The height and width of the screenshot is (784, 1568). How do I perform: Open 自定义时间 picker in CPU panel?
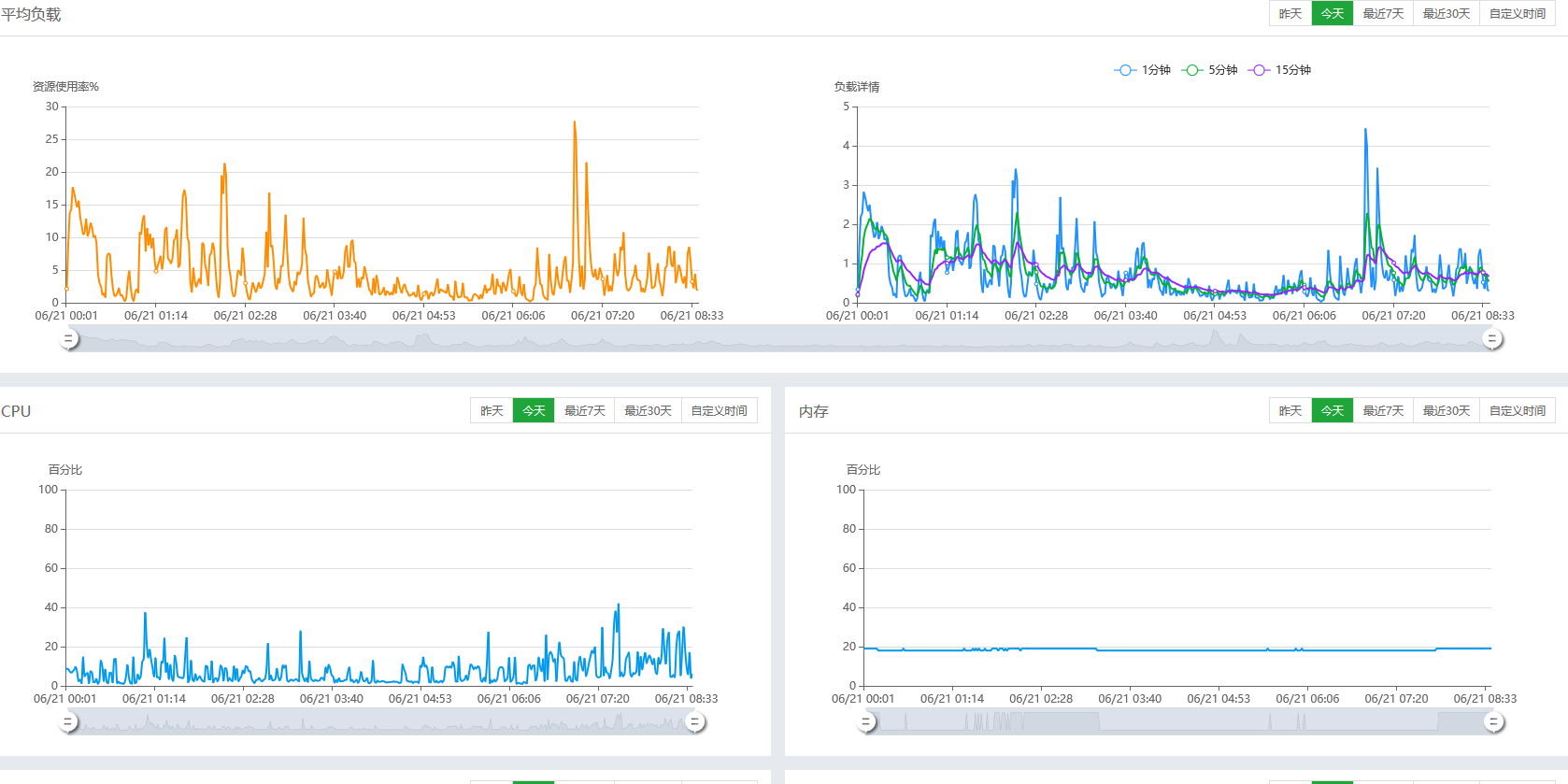click(719, 411)
